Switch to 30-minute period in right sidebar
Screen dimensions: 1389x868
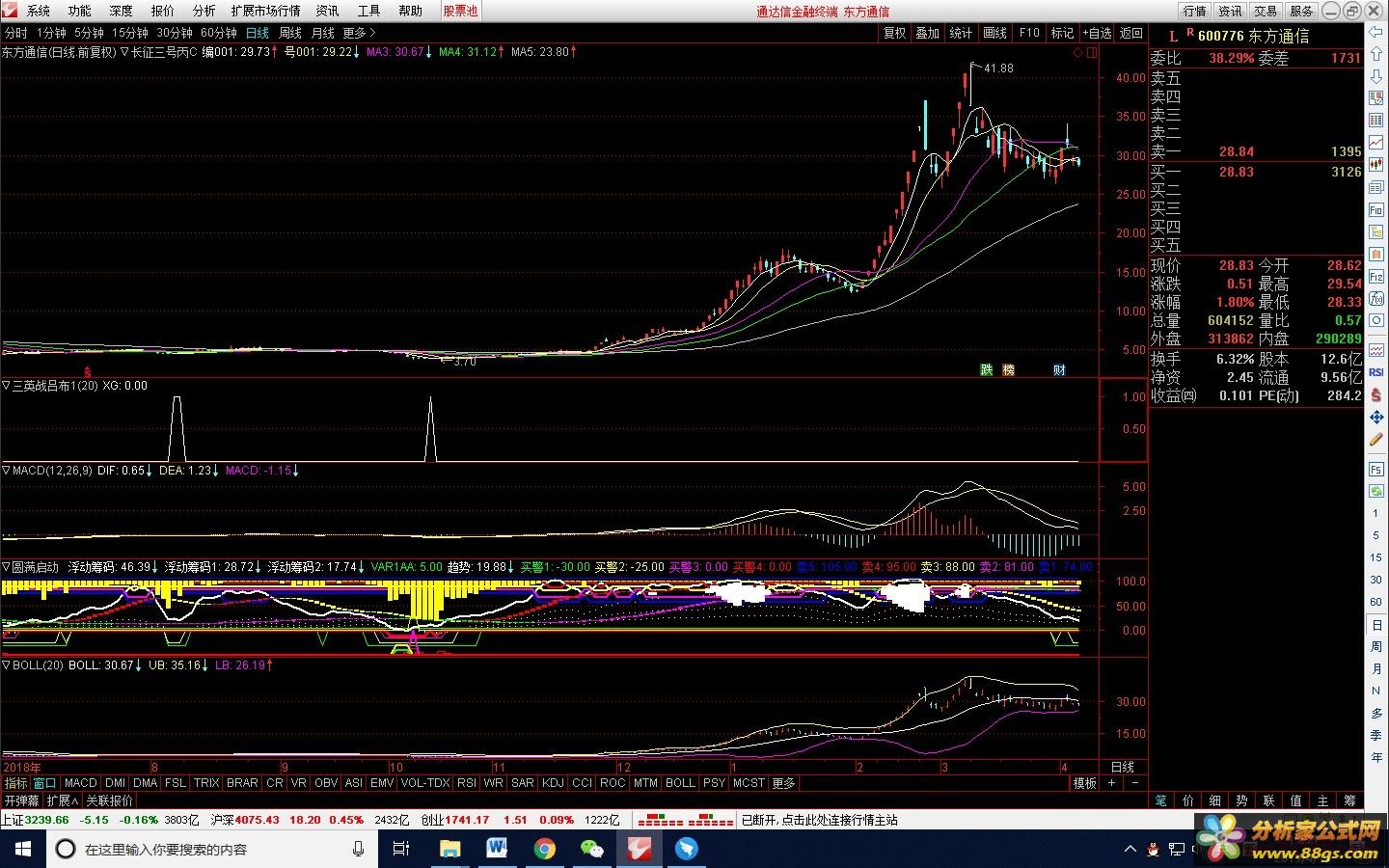[1376, 581]
